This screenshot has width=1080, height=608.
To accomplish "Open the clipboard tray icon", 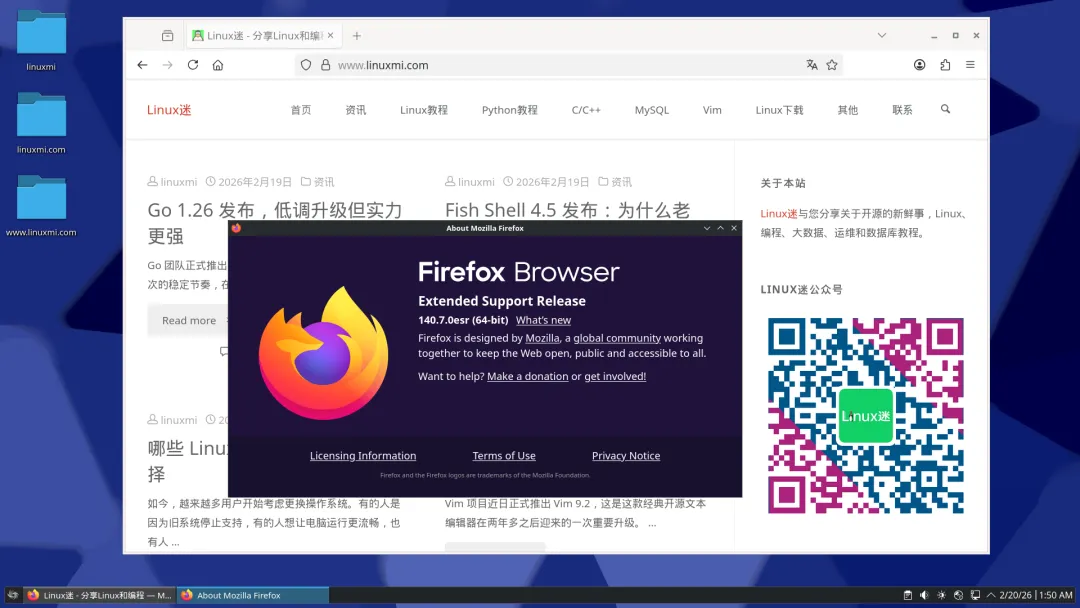I will tap(908, 595).
